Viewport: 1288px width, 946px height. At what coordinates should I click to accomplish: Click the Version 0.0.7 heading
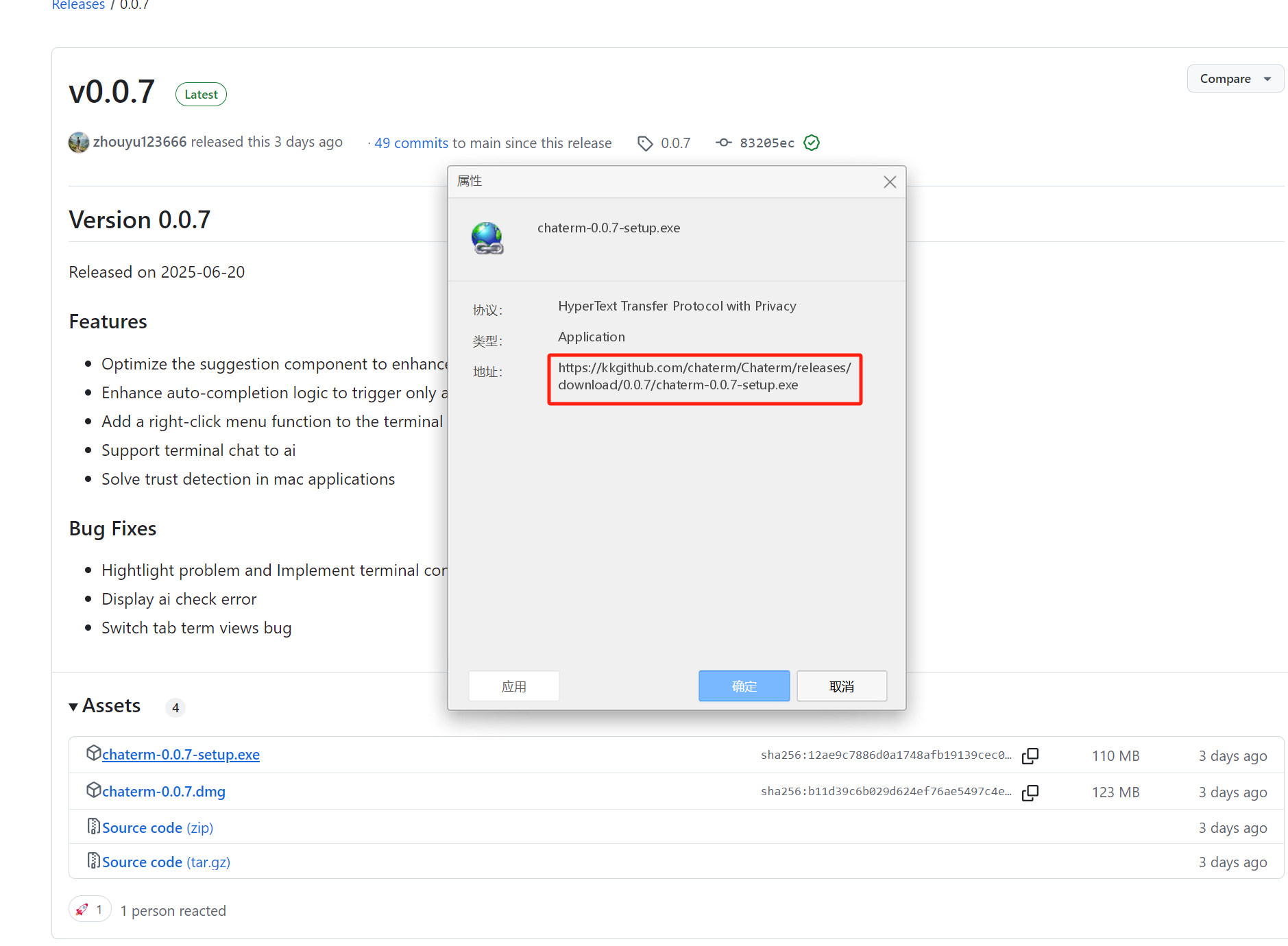coord(140,220)
